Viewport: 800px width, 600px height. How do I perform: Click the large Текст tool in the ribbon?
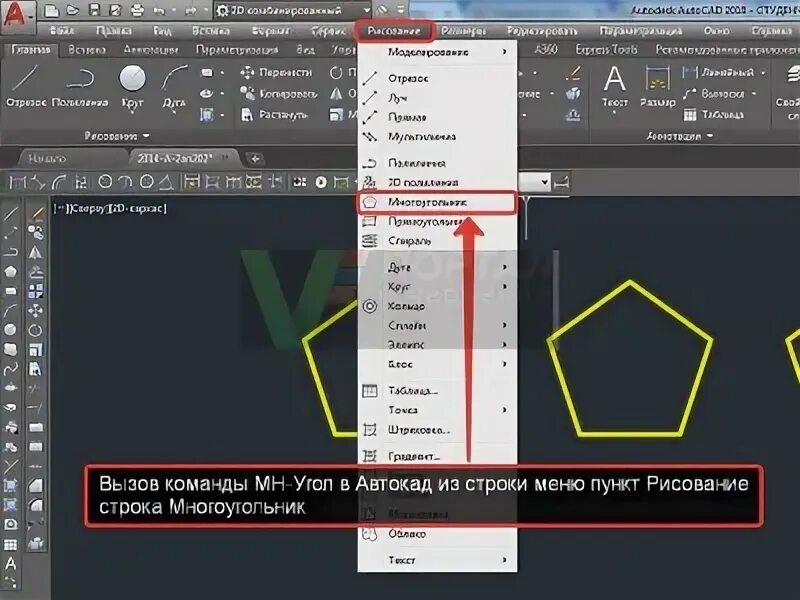pos(614,87)
